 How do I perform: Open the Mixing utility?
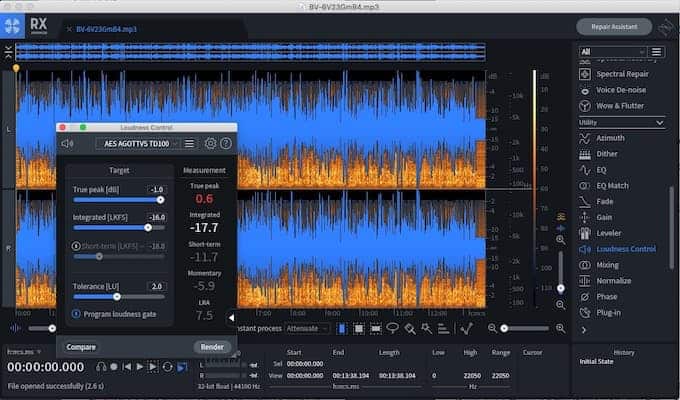click(x=599, y=265)
